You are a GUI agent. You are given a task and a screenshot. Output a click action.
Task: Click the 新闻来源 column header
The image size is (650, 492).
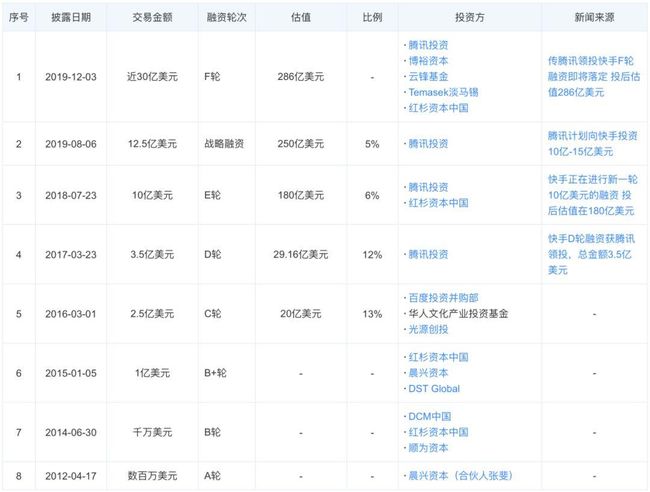594,17
